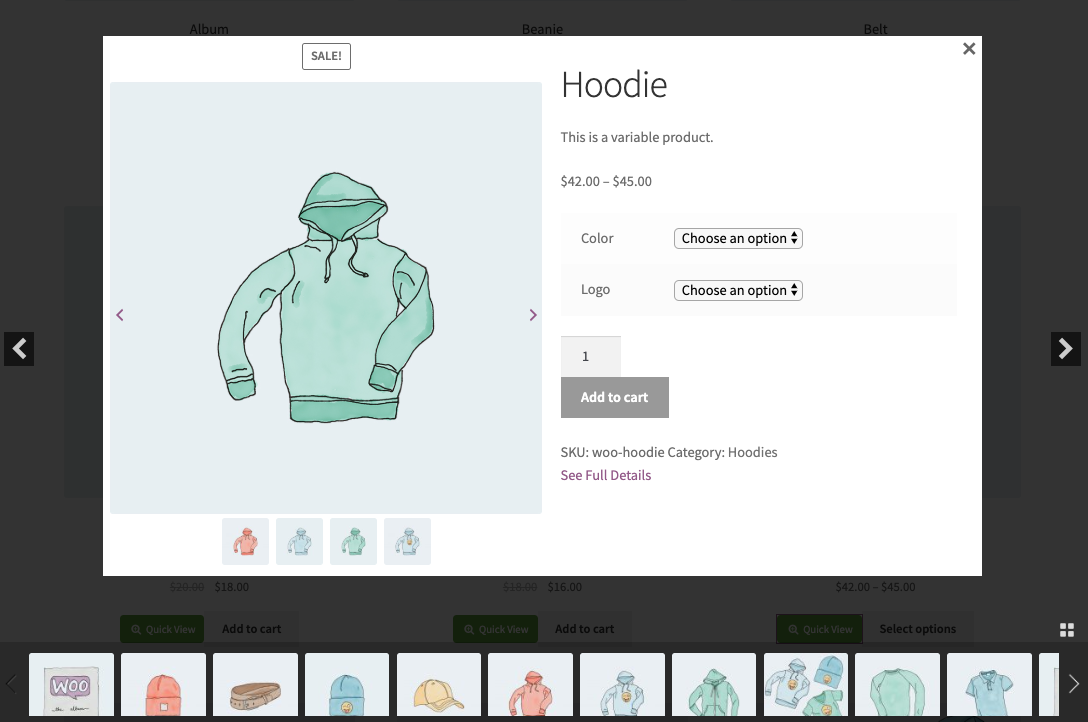Show next hoodie image in gallery

(532, 315)
